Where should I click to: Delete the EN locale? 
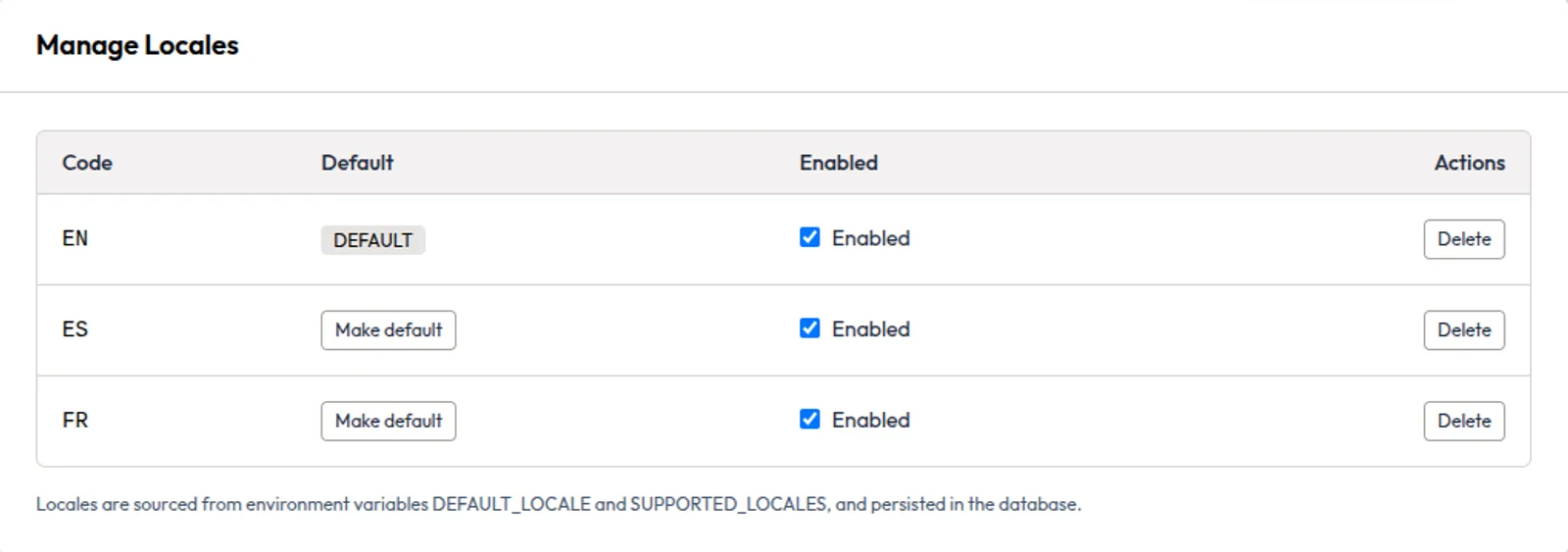click(1463, 239)
